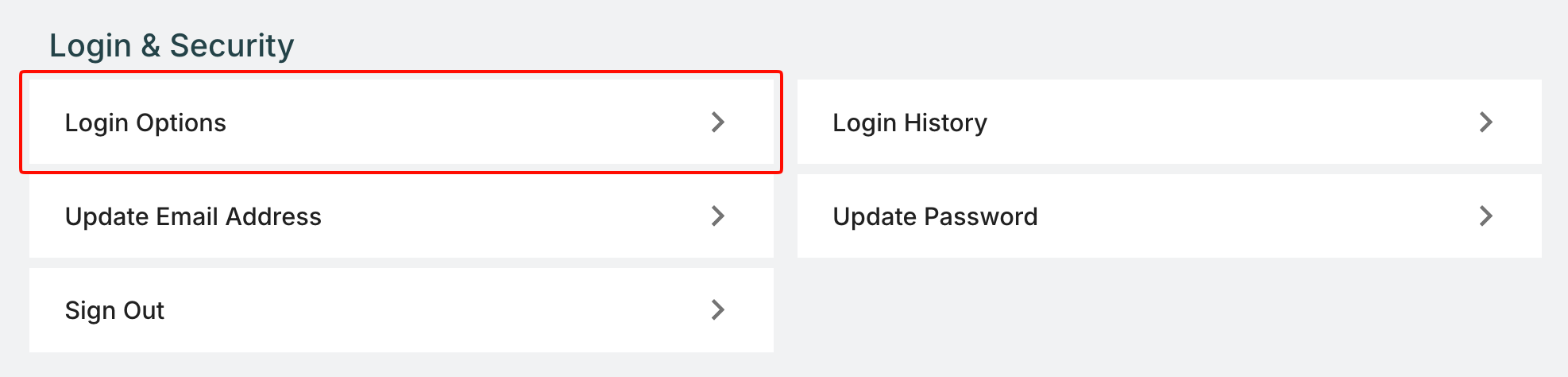Click the Update Password label

click(x=935, y=216)
